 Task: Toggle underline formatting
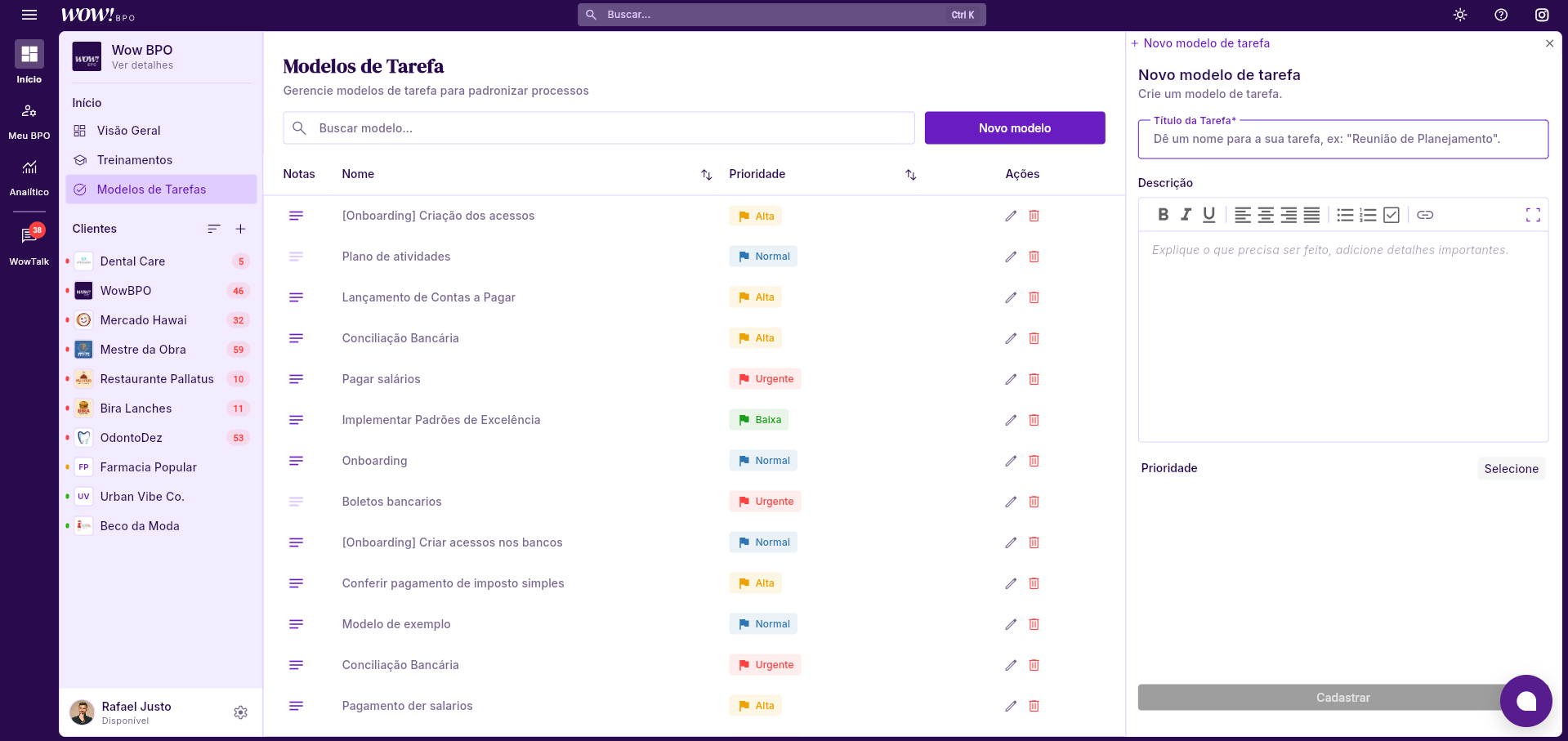(x=1208, y=215)
